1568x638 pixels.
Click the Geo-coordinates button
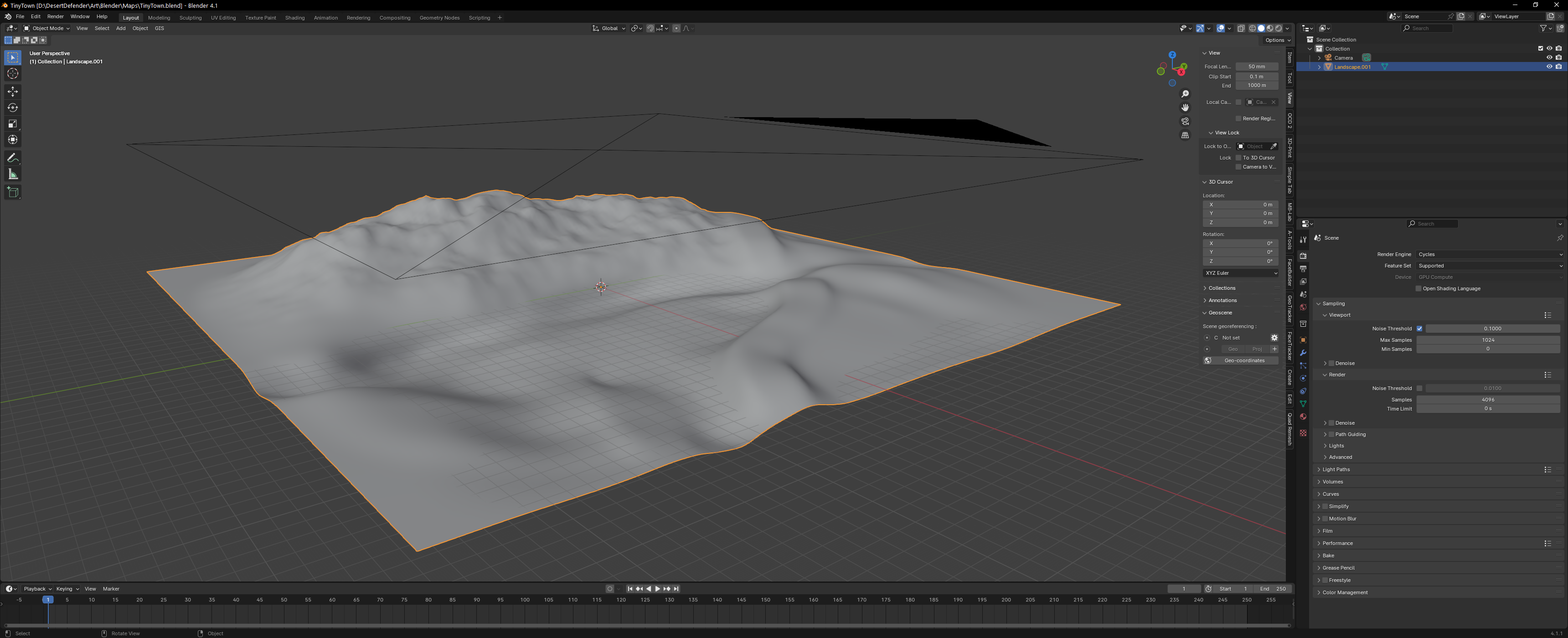pyautogui.click(x=1241, y=360)
